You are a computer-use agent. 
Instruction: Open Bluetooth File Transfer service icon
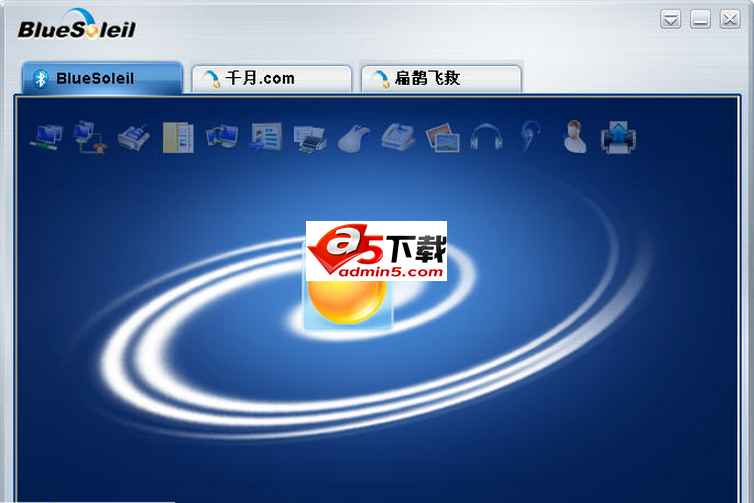coord(178,138)
